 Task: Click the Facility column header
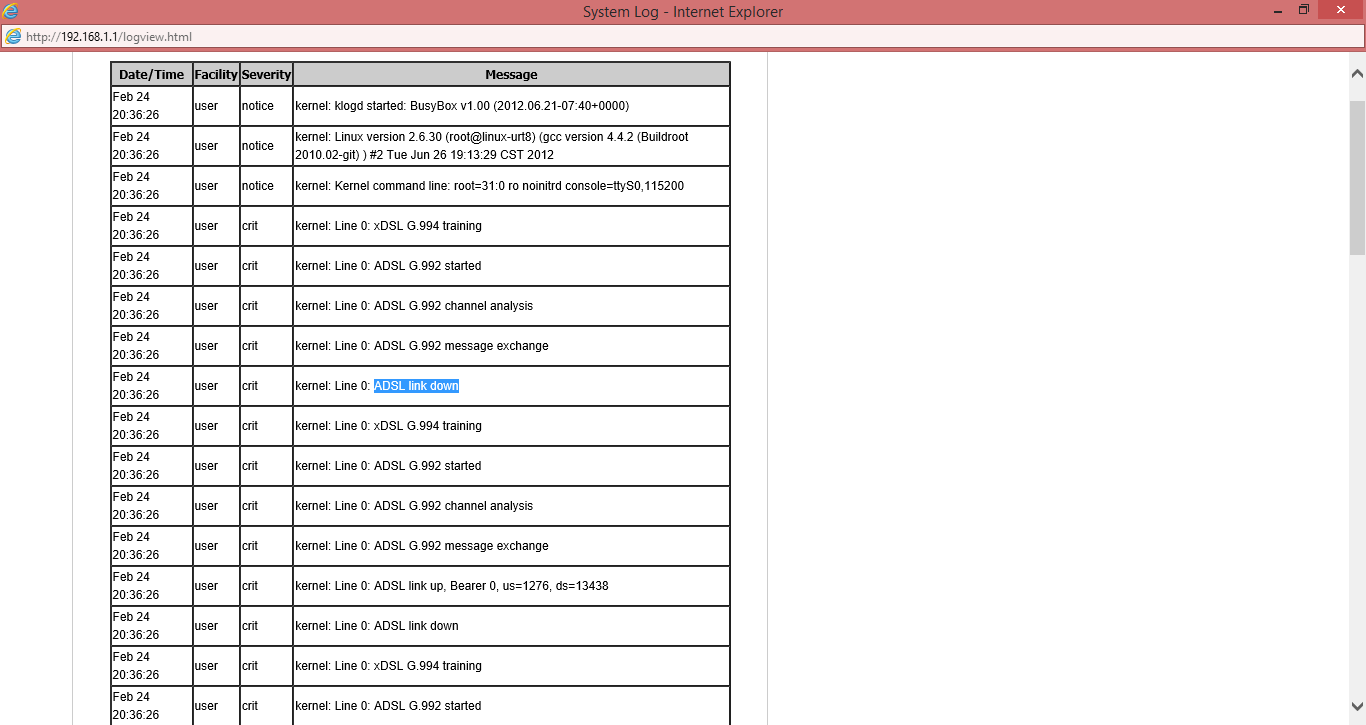coord(216,74)
